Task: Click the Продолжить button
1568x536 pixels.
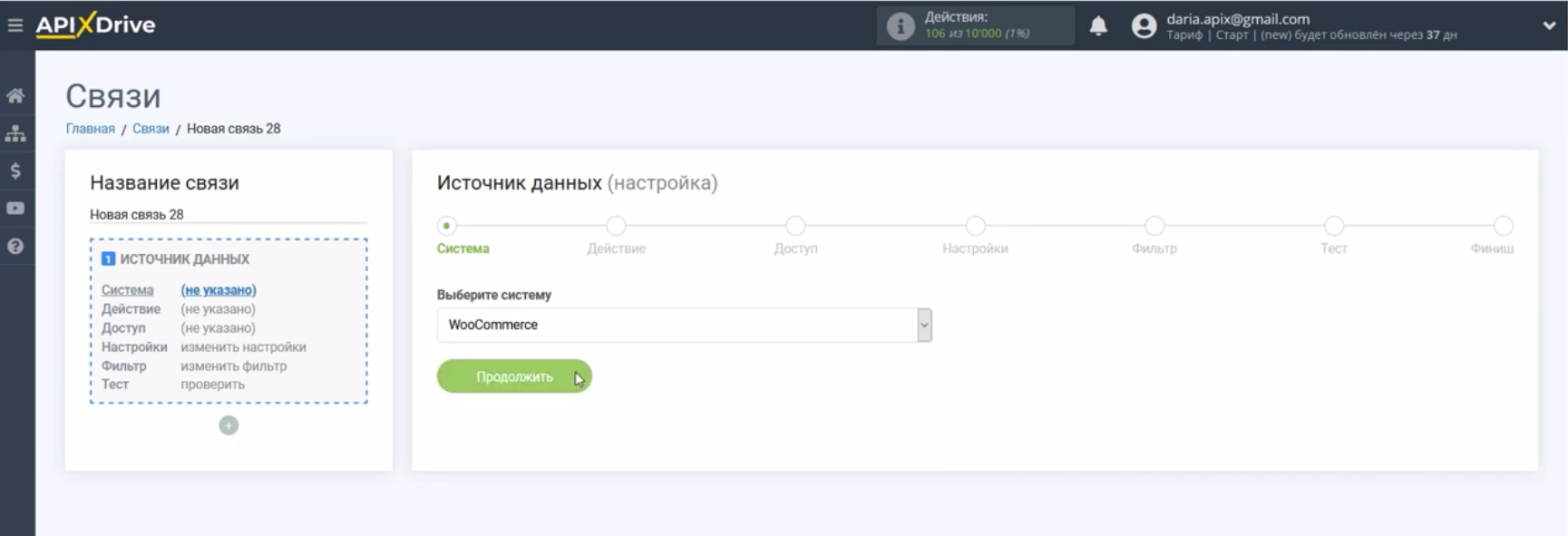Action: [514, 376]
